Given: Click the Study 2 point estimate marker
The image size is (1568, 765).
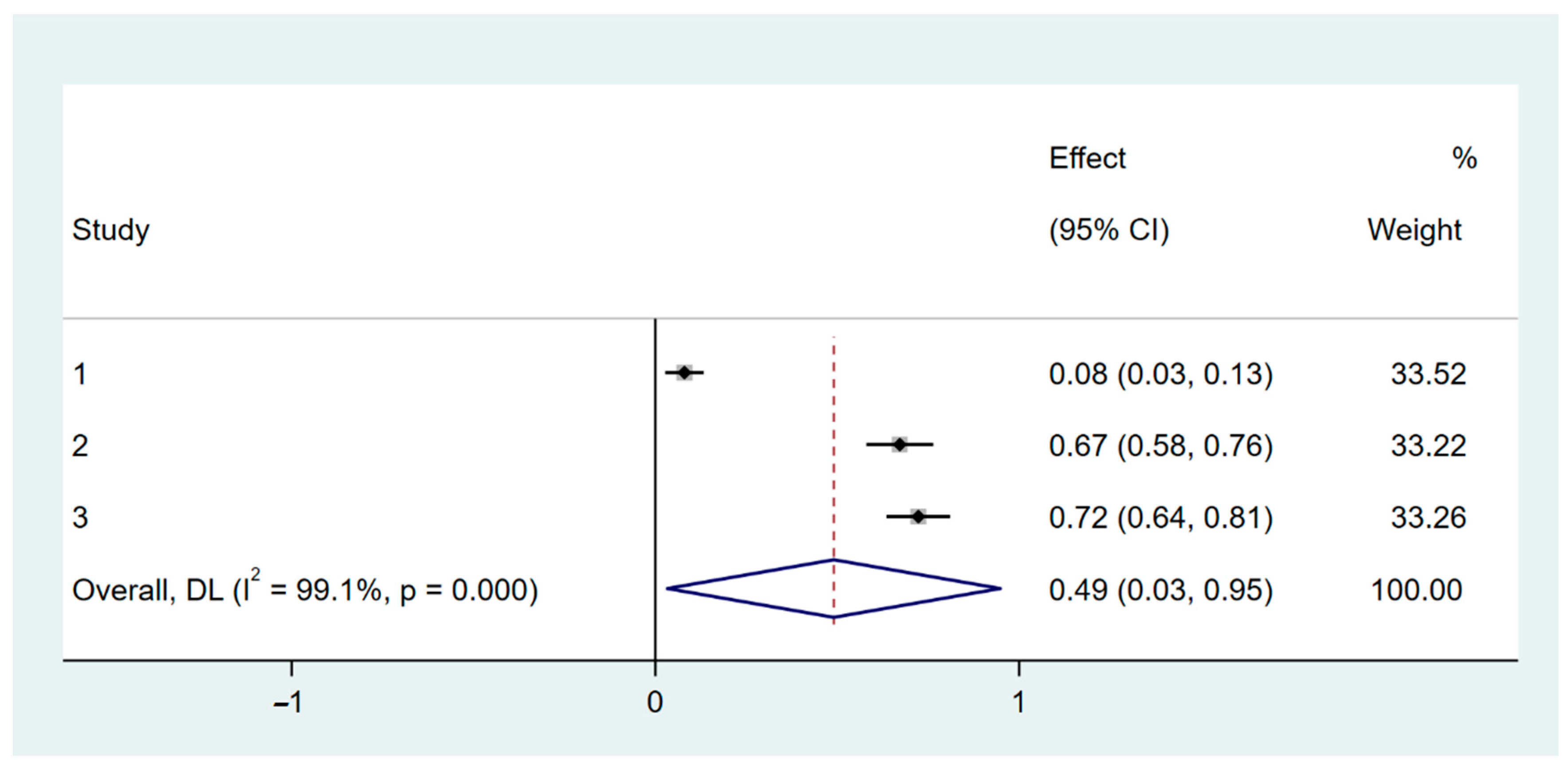Looking at the screenshot, I should (x=899, y=445).
